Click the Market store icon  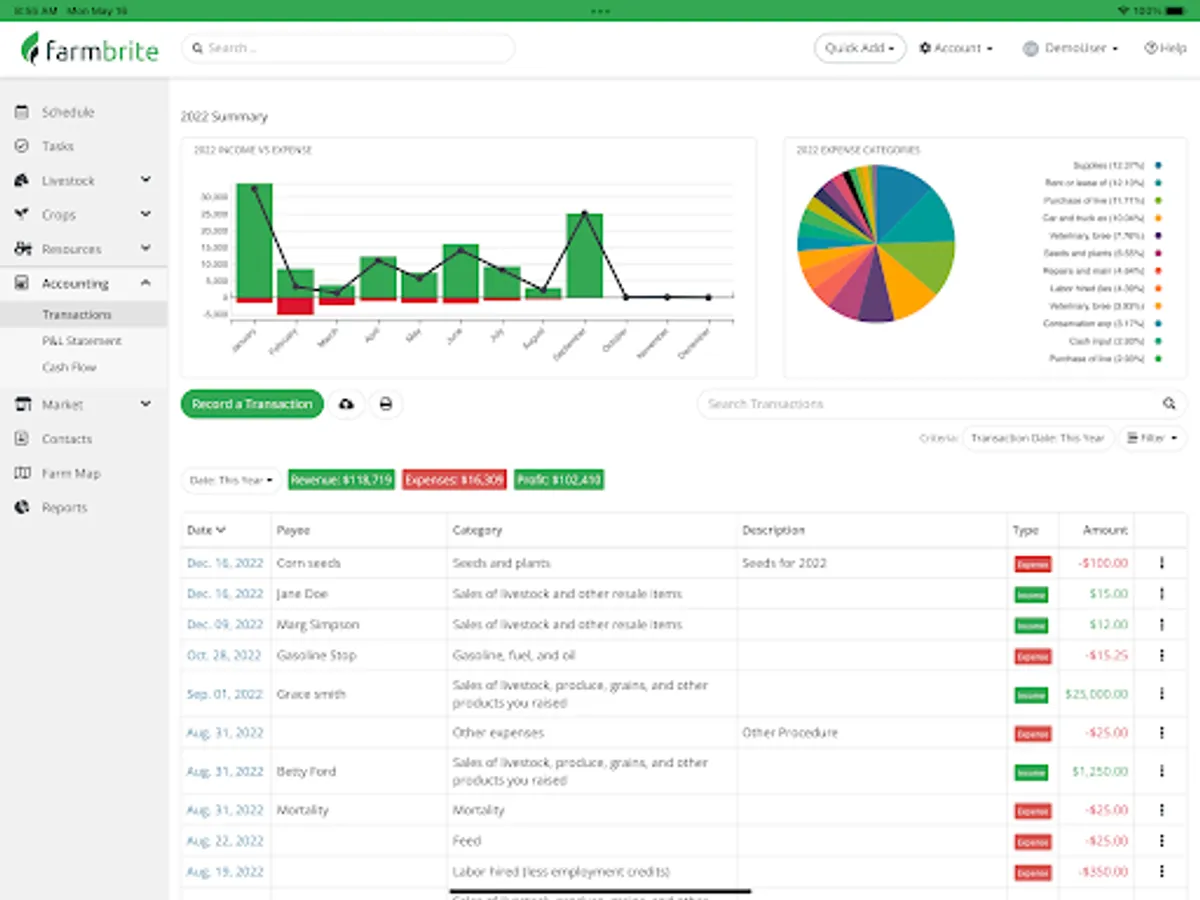(22, 405)
